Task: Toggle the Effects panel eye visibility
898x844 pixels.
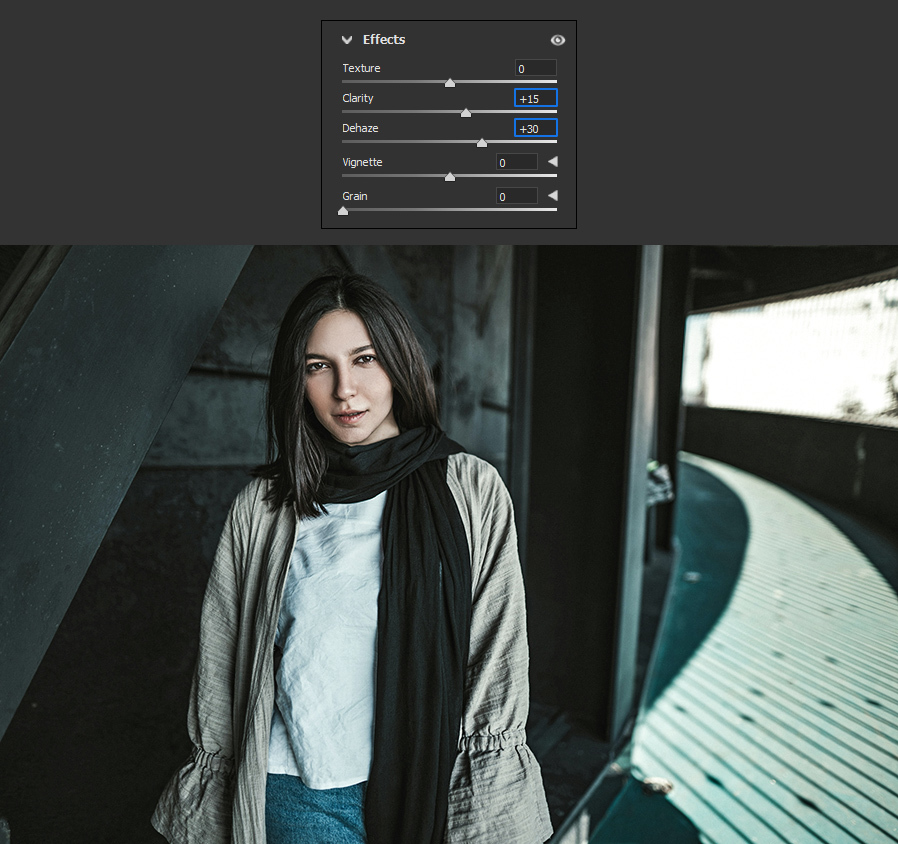Action: click(557, 40)
